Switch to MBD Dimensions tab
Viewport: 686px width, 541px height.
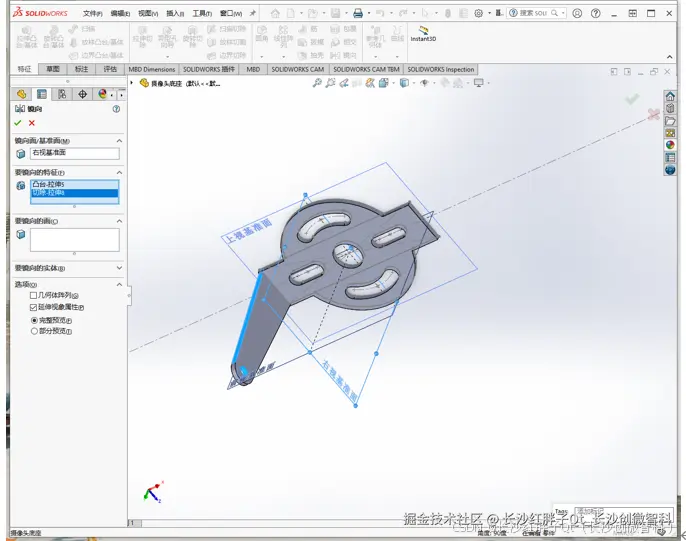click(151, 69)
